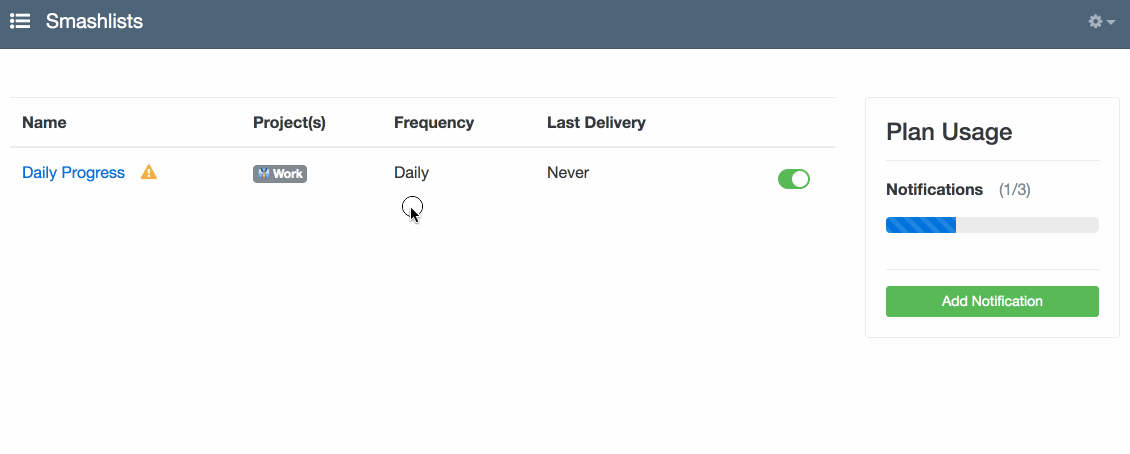Image resolution: width=1130 pixels, height=454 pixels.
Task: Click the Smashlists title in the header
Action: coord(94,22)
